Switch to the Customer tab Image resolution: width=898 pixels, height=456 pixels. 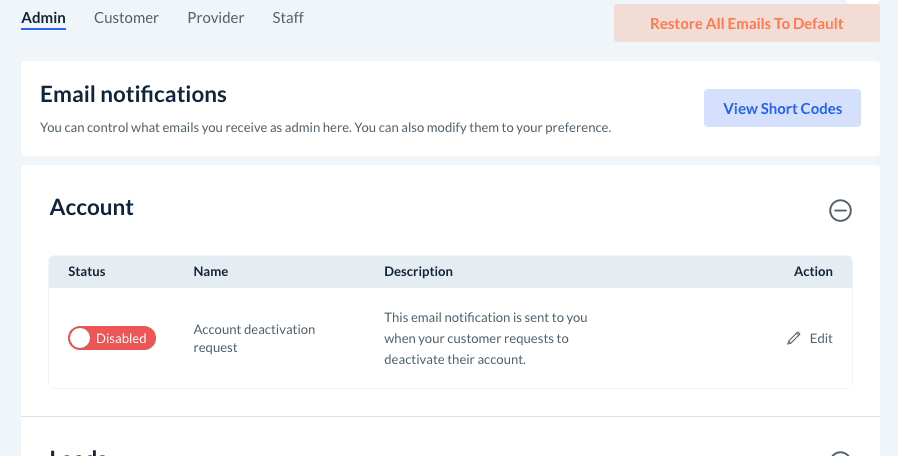click(126, 18)
